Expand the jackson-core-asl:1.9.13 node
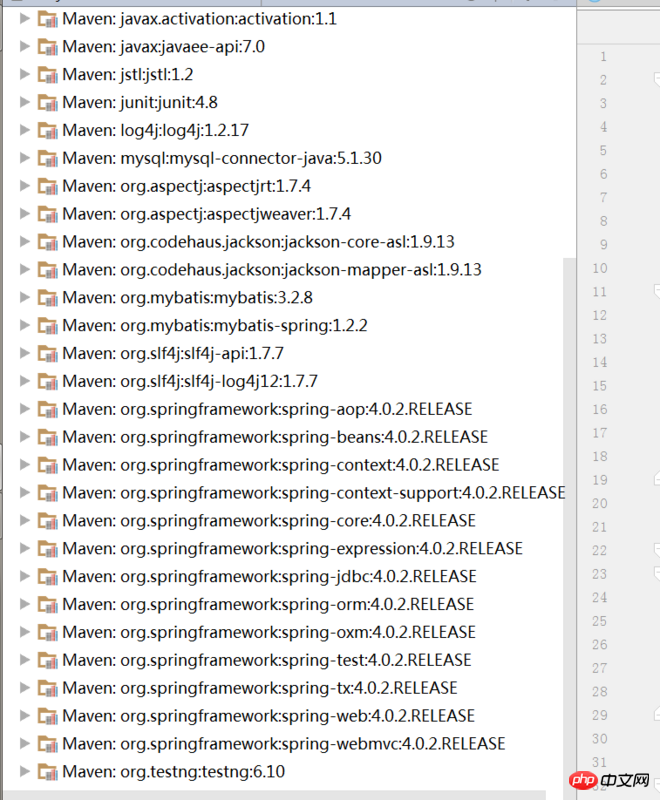 point(24,242)
